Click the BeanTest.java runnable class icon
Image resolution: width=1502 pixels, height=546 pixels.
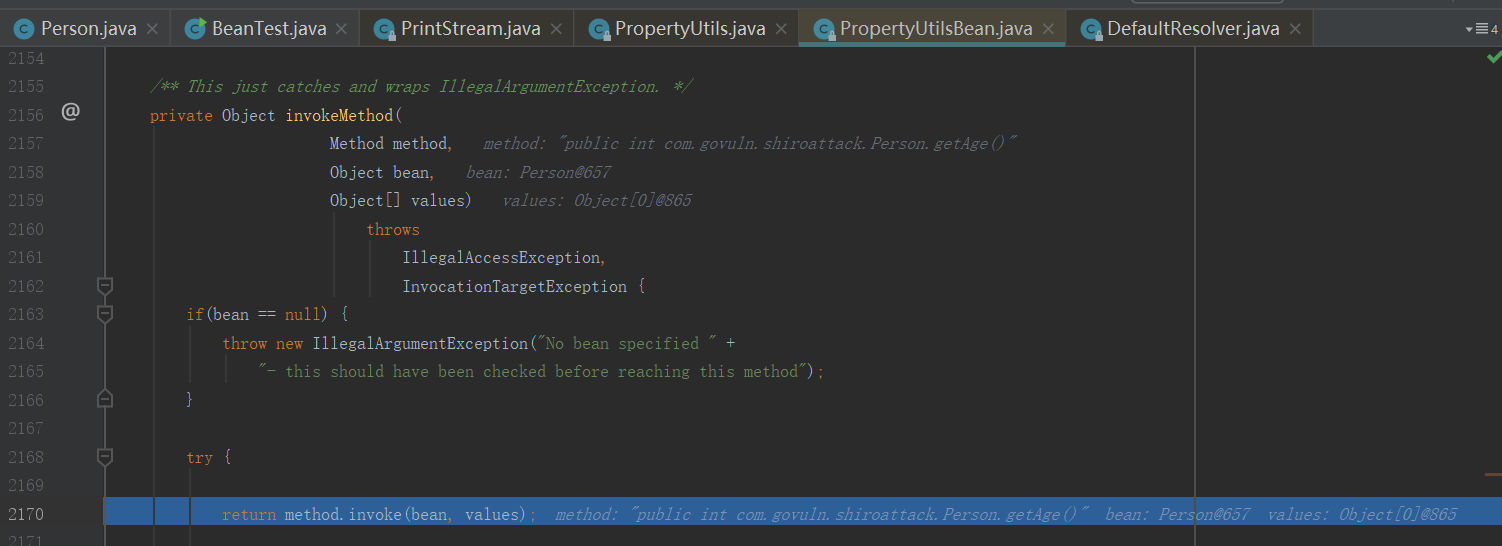196,29
